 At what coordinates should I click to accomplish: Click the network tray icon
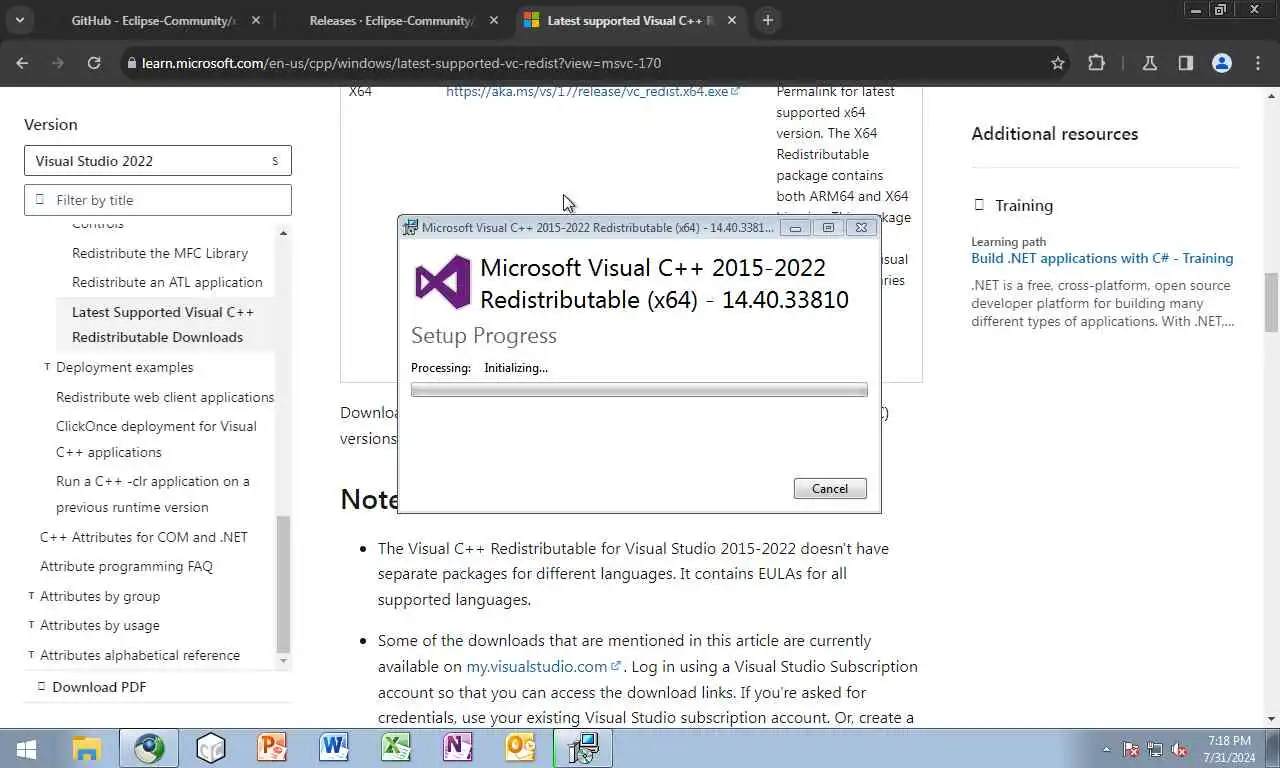click(x=1155, y=749)
